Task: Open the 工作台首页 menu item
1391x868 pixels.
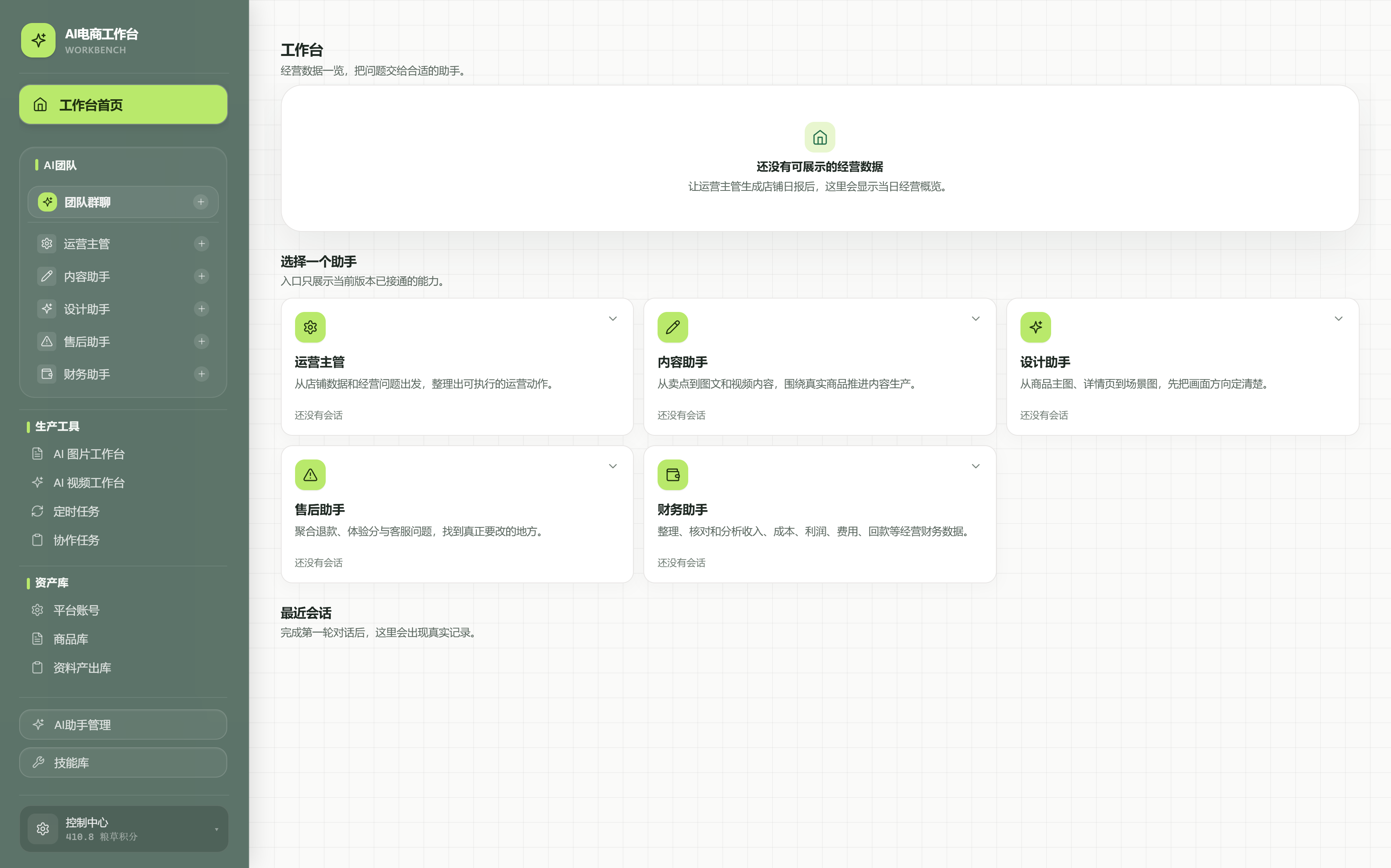Action: tap(123, 105)
